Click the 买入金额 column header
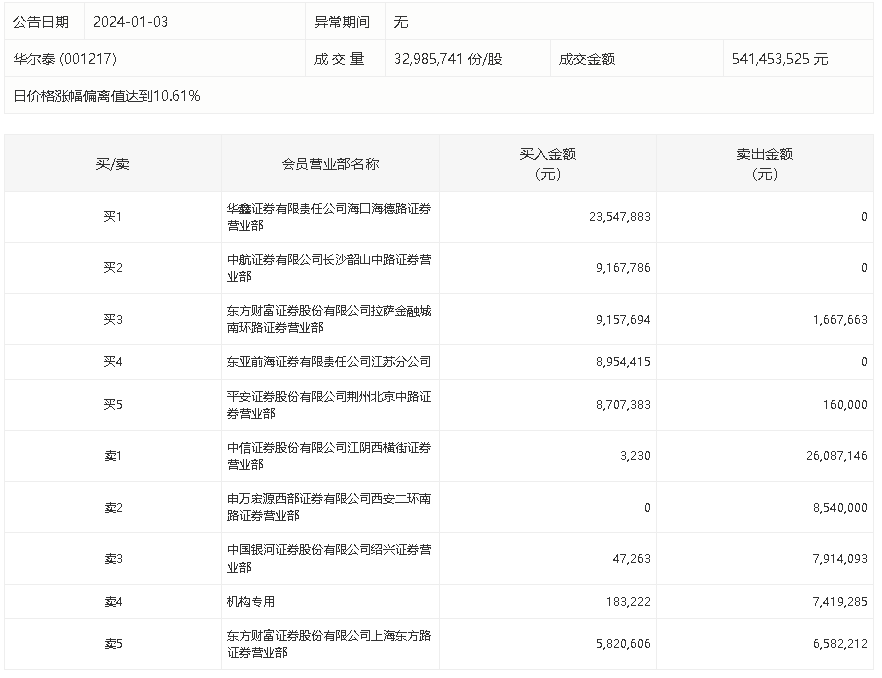Screen dimensions: 882x678 tap(548, 164)
